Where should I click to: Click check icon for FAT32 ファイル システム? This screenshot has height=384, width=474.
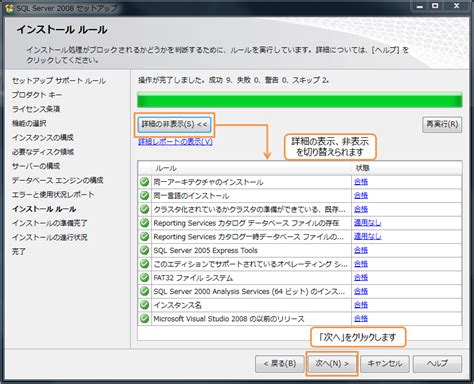coord(144,277)
